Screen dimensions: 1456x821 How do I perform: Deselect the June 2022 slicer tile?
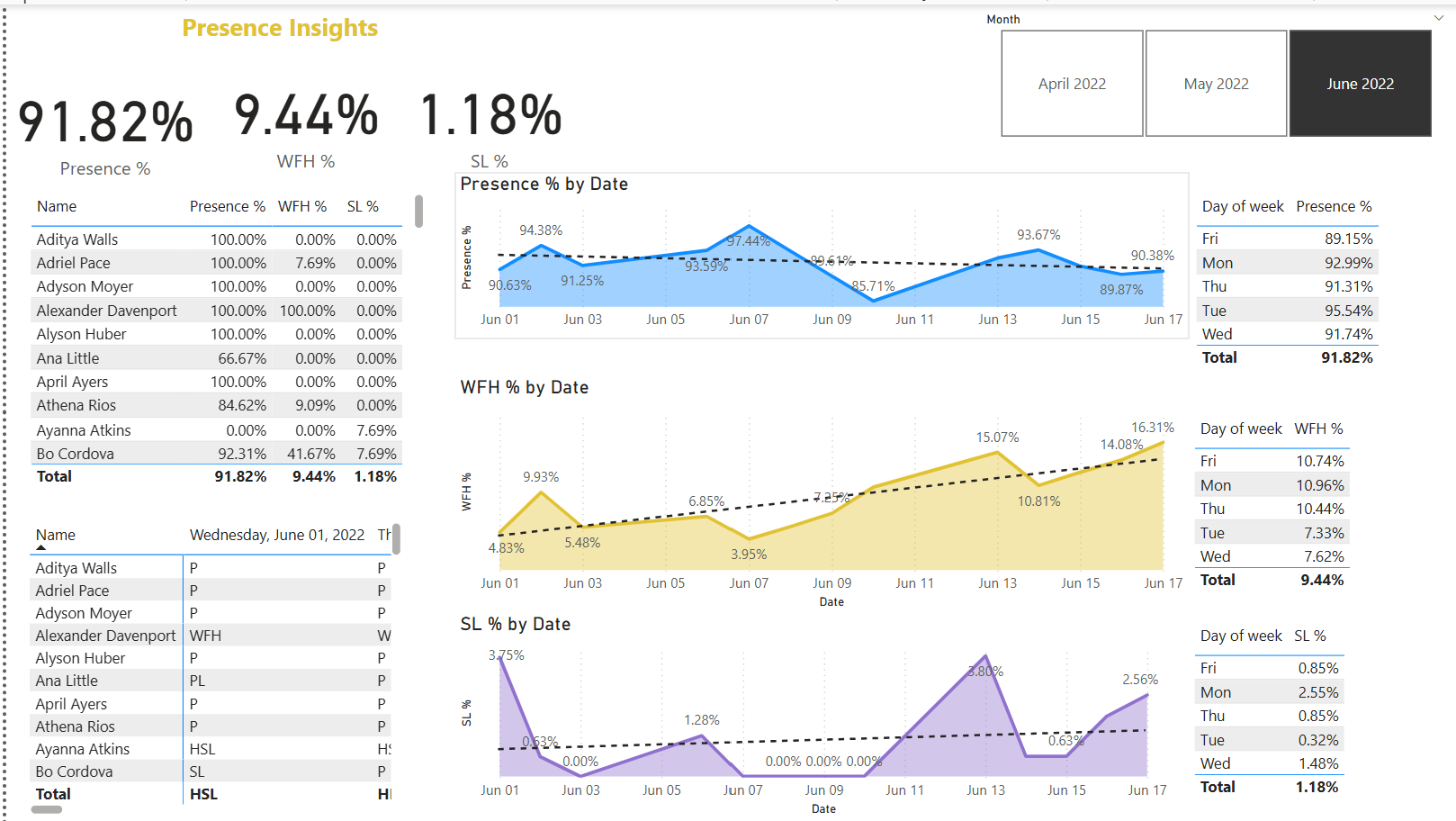point(1360,84)
